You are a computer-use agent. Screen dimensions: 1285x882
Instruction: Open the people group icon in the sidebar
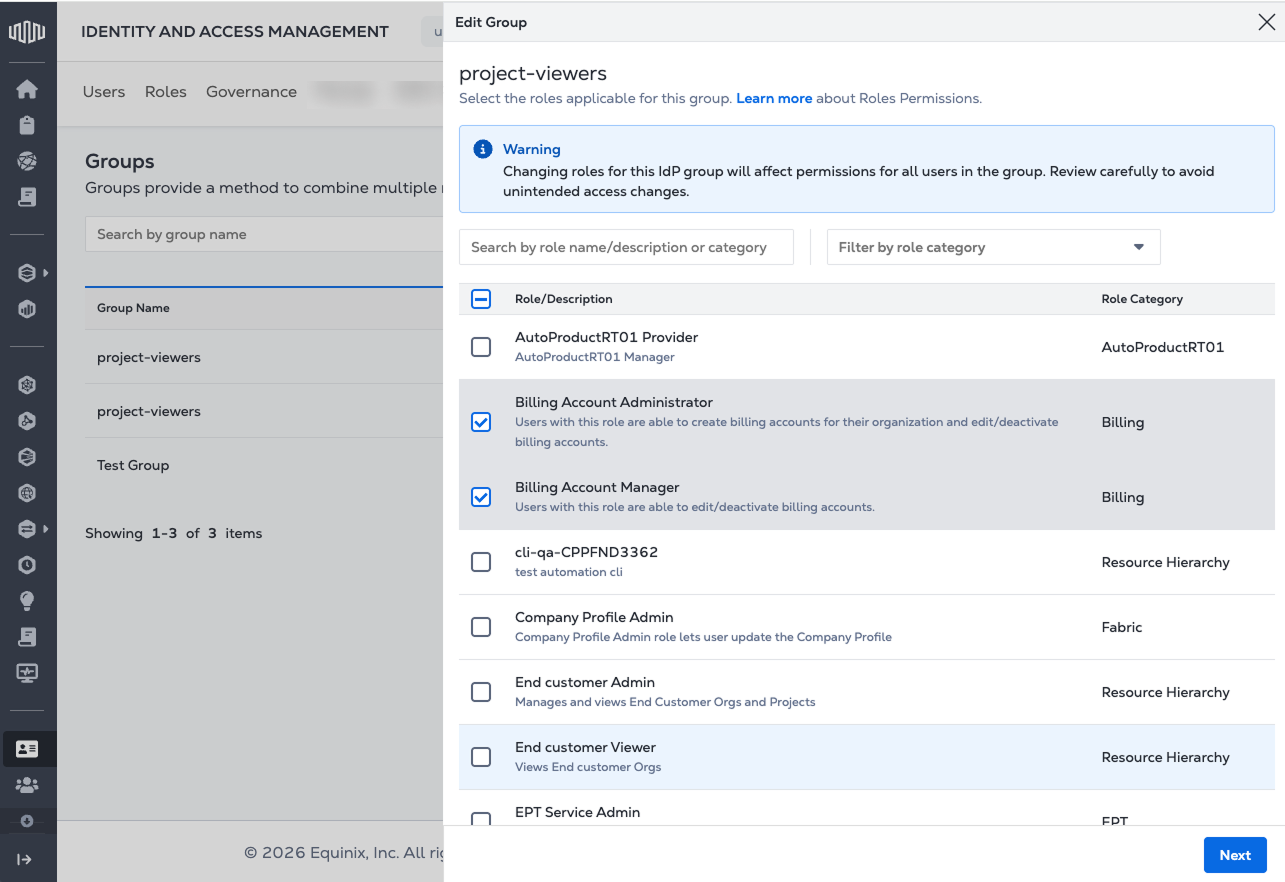click(27, 785)
